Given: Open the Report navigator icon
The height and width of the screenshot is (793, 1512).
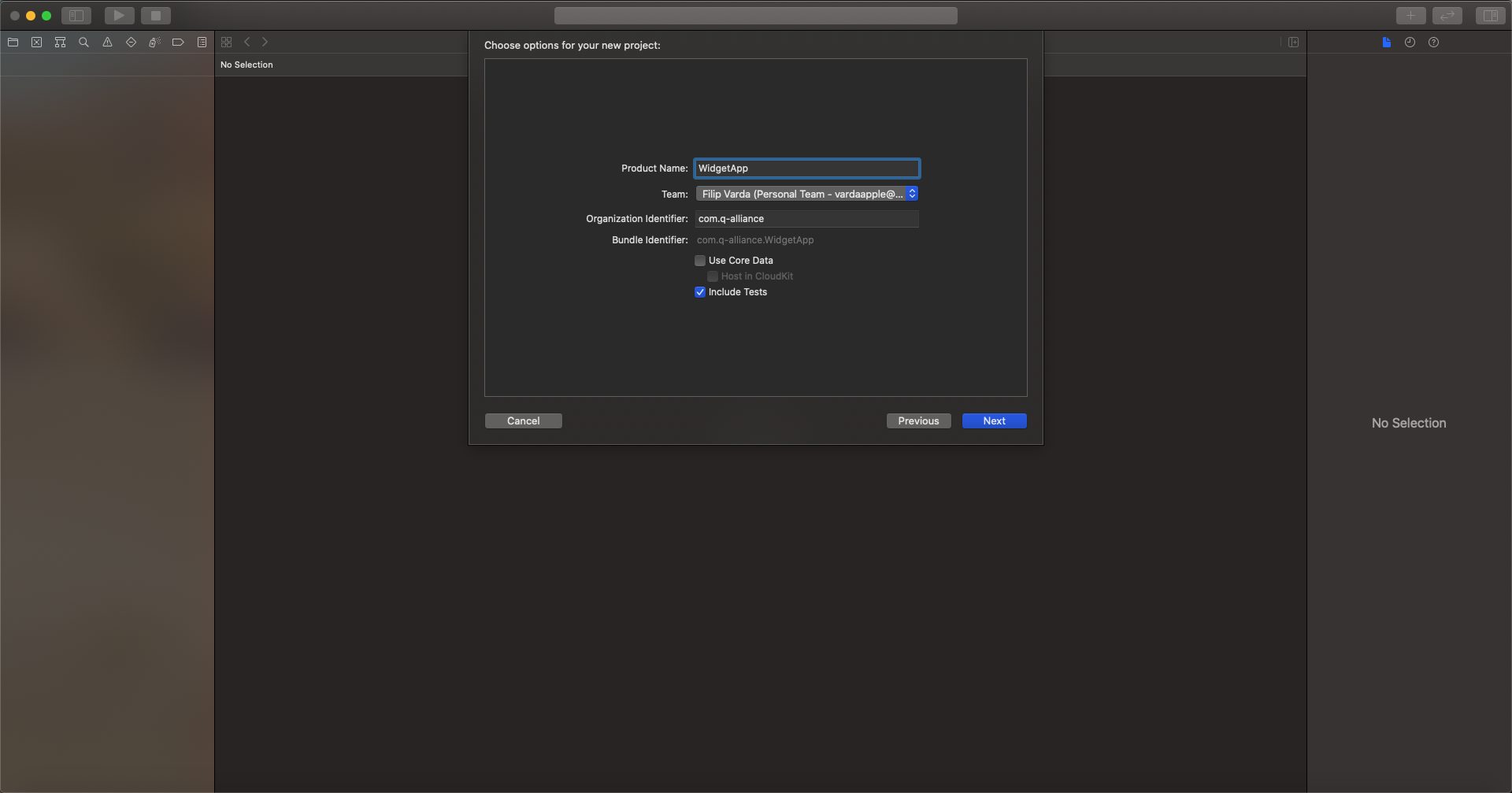Looking at the screenshot, I should click(202, 43).
